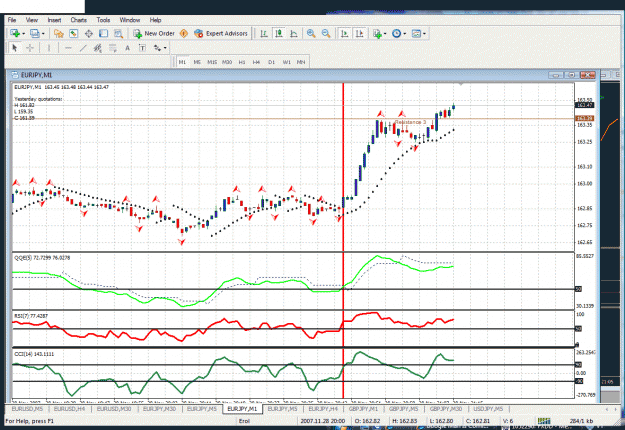
Task: Expand the Arrows dropdown arrow
Action: click(165, 48)
